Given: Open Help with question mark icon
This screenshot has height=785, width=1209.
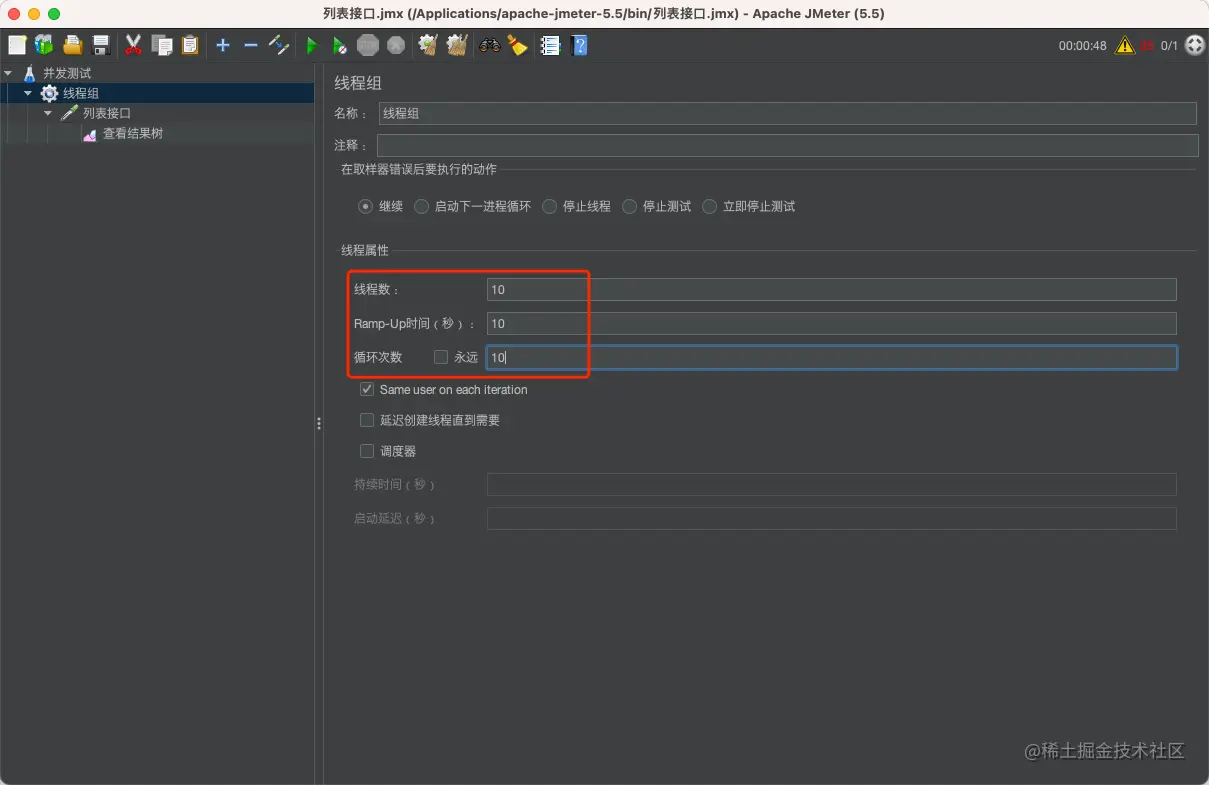Looking at the screenshot, I should (578, 45).
